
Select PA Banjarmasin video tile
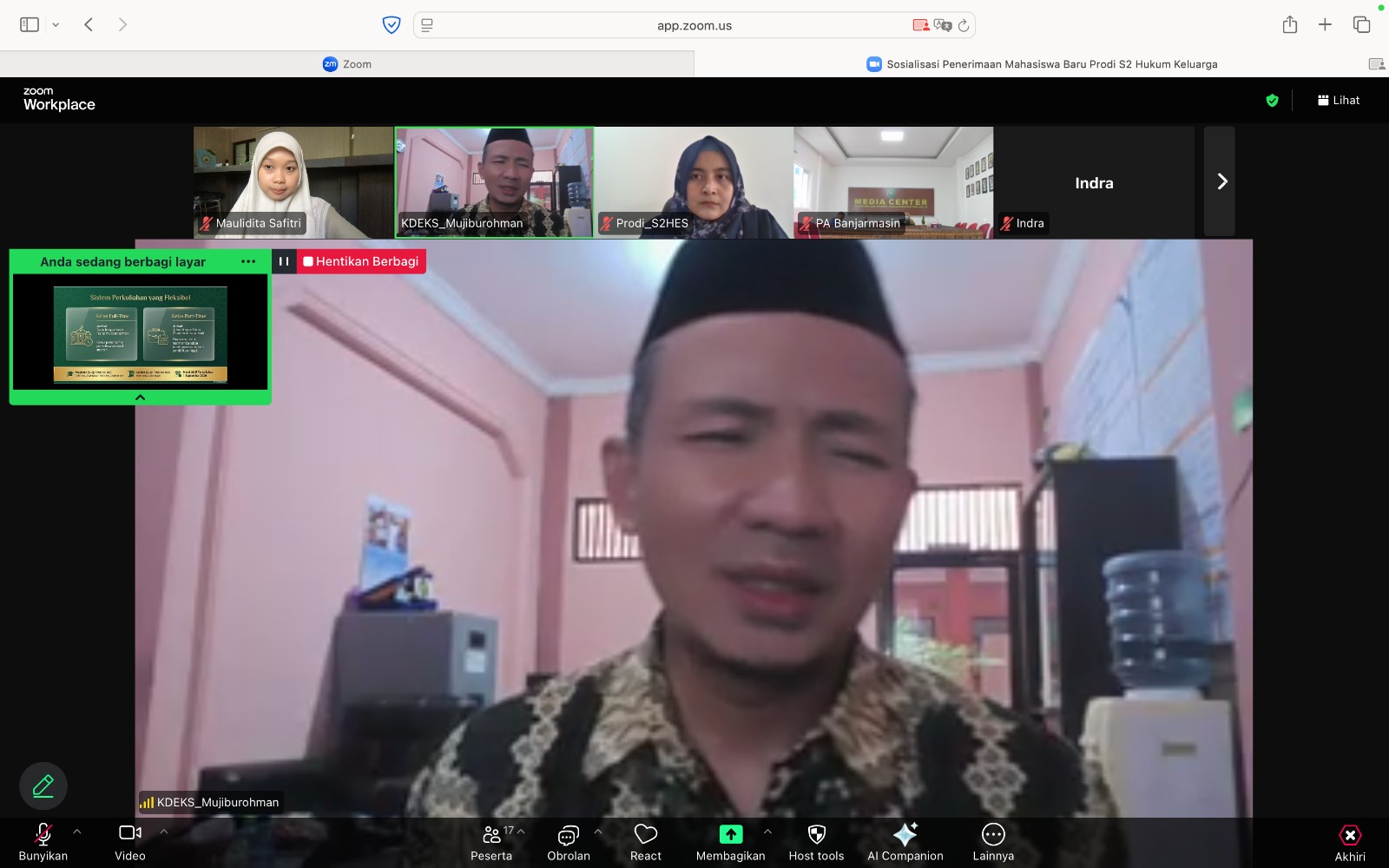[x=893, y=182]
